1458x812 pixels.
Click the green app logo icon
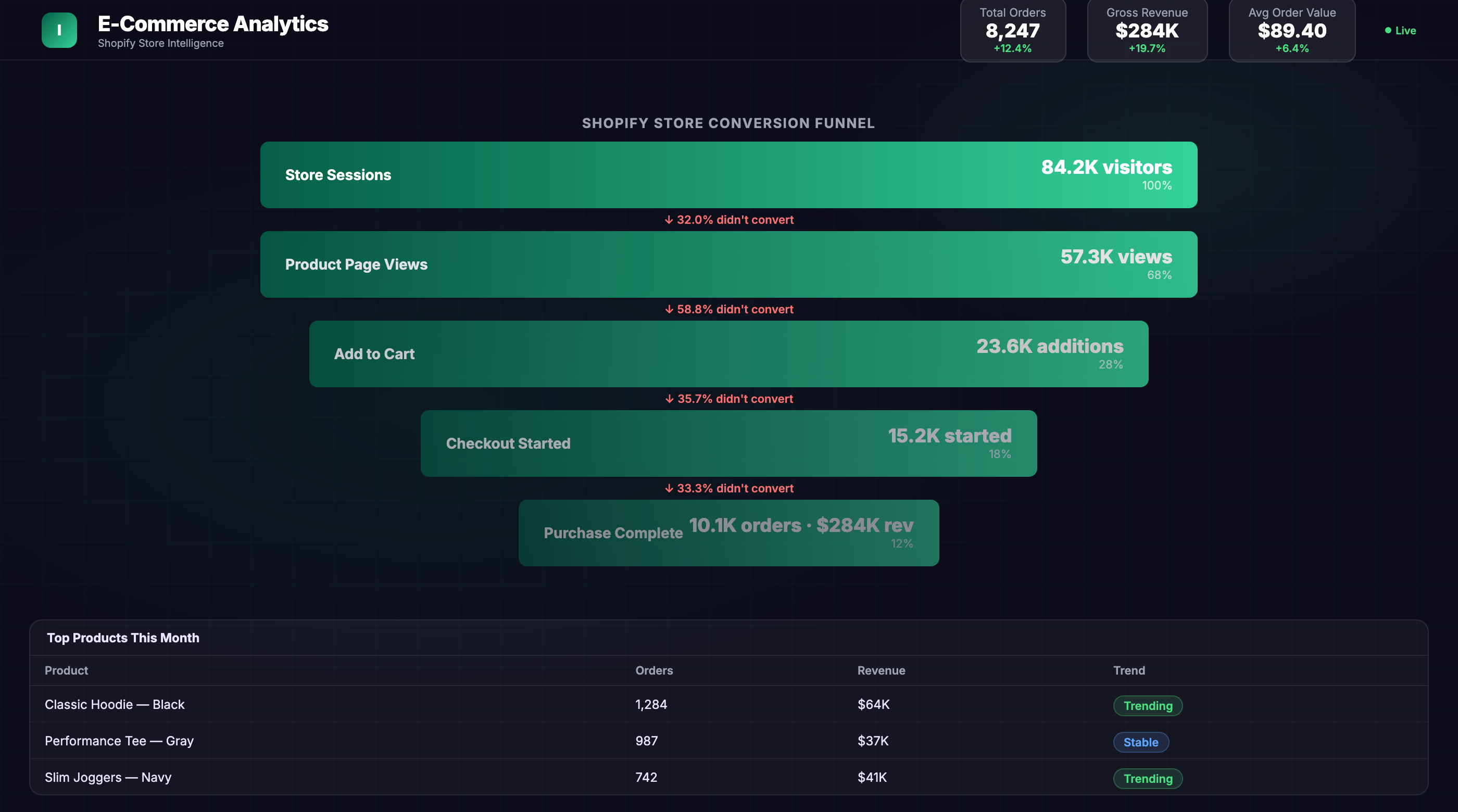pos(59,30)
